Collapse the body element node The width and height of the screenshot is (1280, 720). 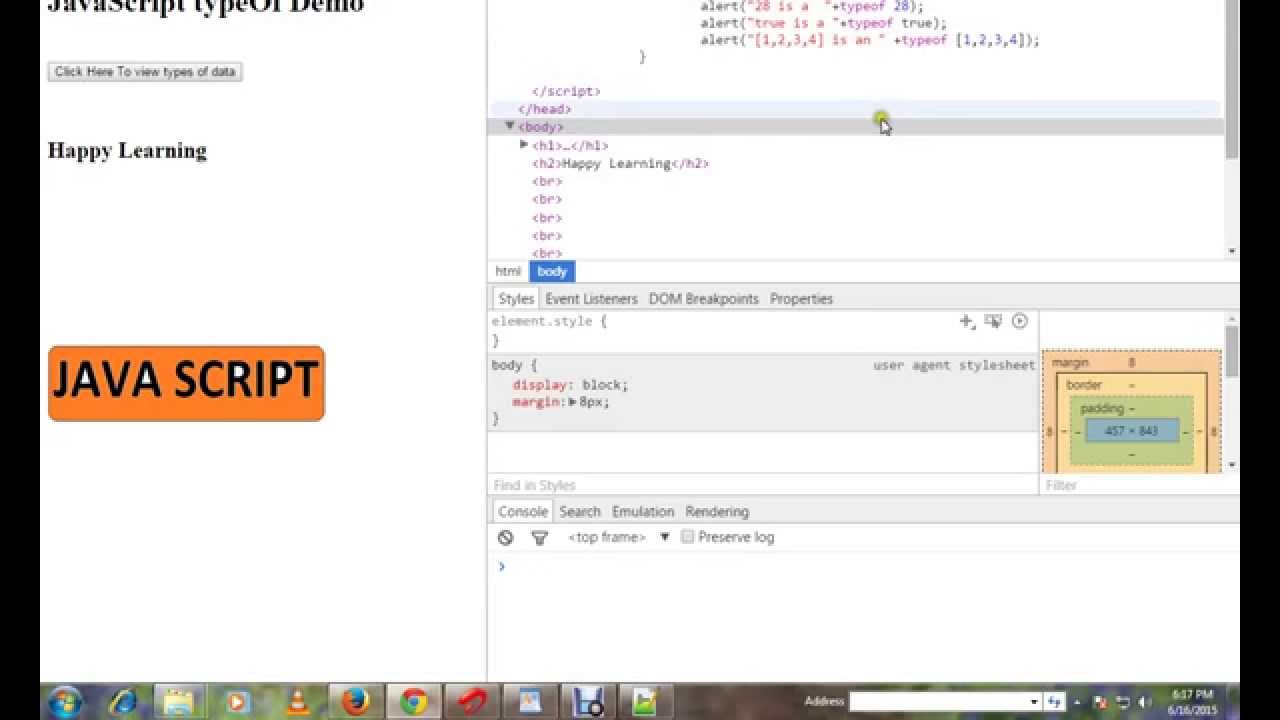509,126
